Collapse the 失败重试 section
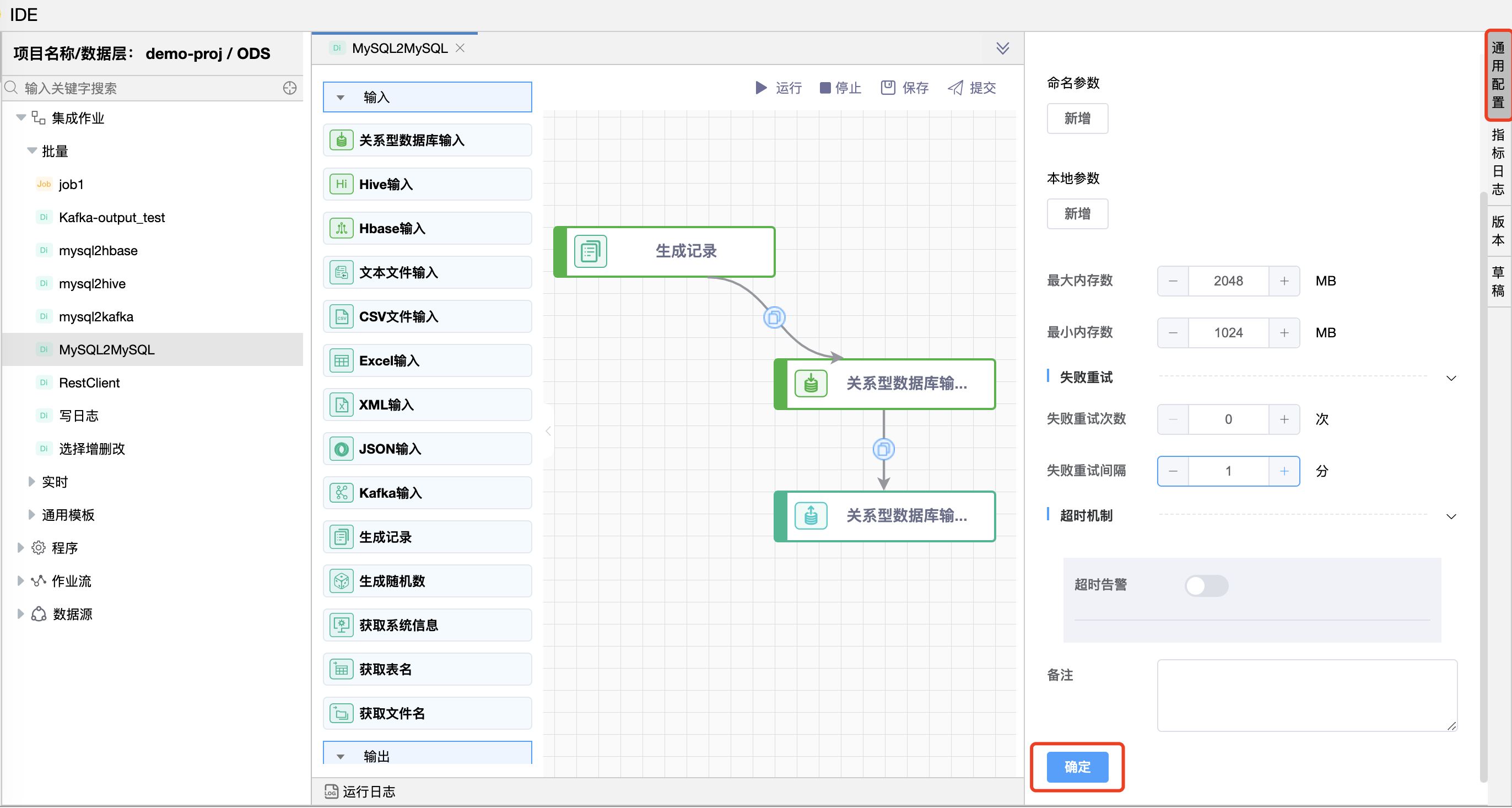Image resolution: width=1512 pixels, height=808 pixels. pyautogui.click(x=1451, y=378)
